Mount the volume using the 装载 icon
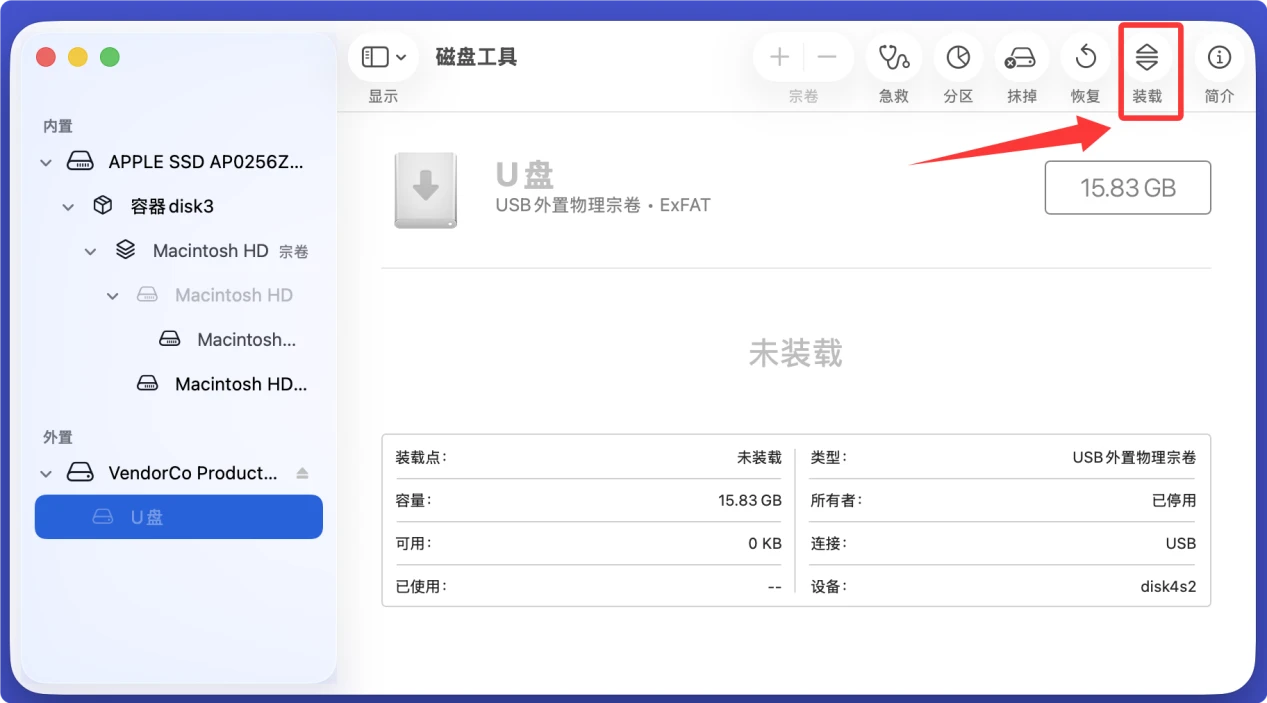The image size is (1267, 703). click(1149, 57)
